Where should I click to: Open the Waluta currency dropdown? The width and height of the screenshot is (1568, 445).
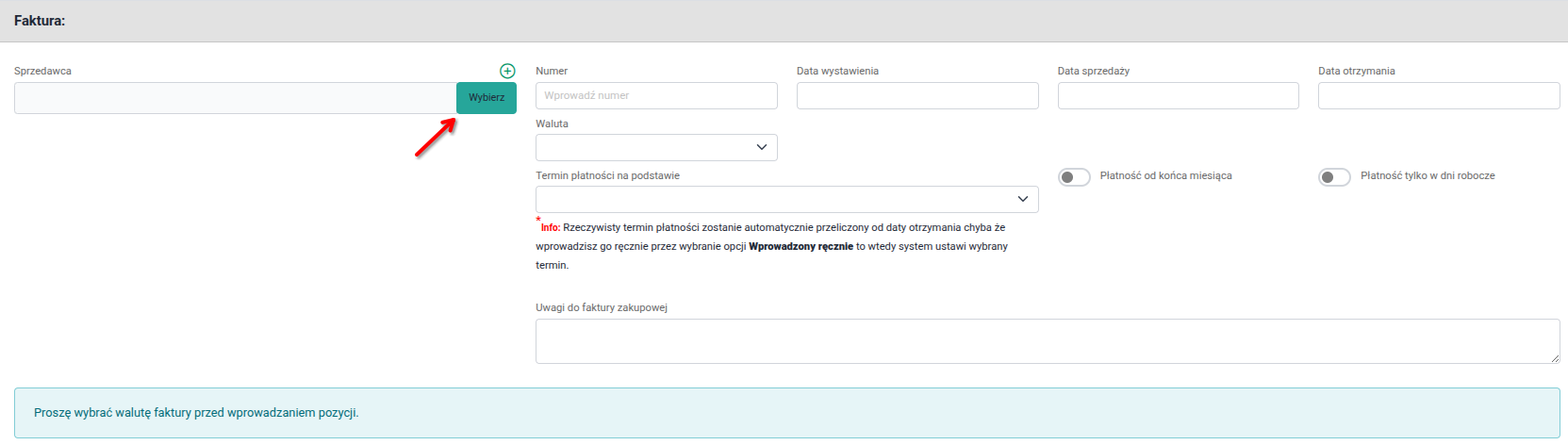point(656,147)
